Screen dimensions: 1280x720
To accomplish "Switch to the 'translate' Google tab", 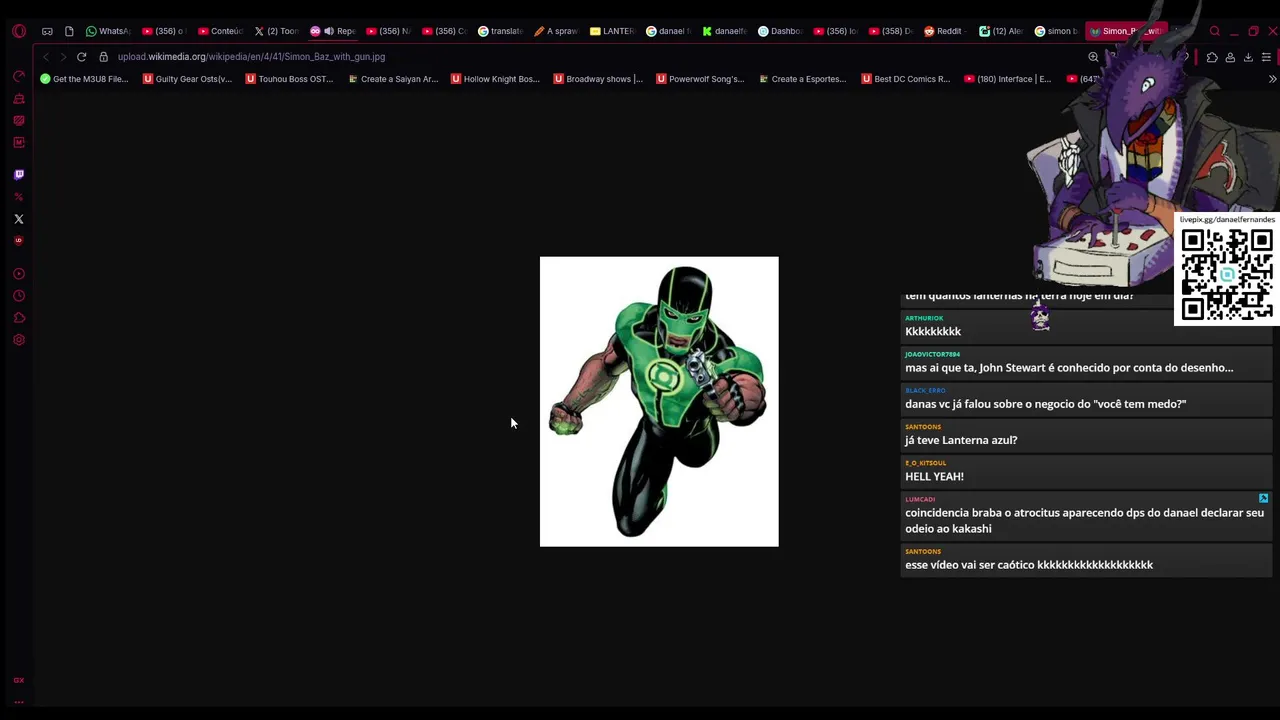I will coord(500,31).
